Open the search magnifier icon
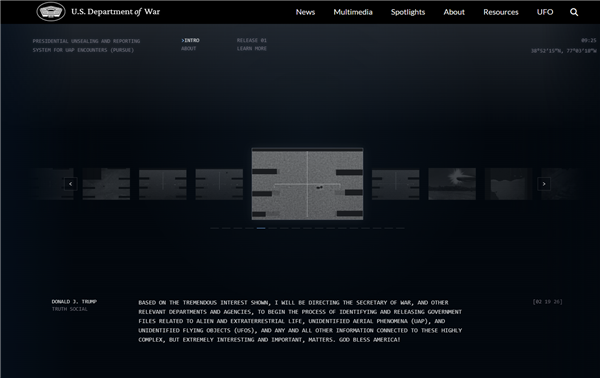 tap(574, 12)
